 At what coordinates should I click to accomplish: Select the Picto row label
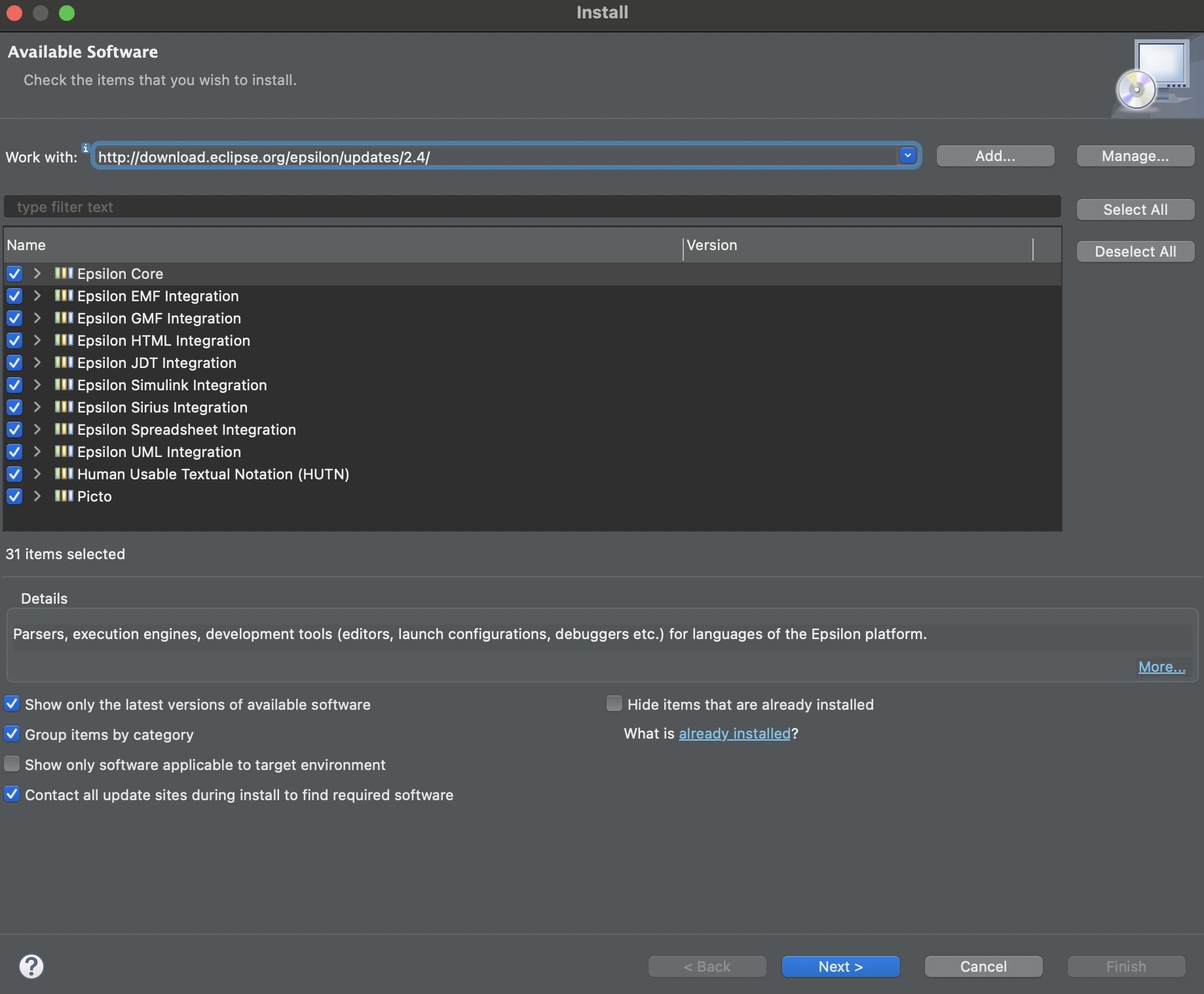[94, 496]
